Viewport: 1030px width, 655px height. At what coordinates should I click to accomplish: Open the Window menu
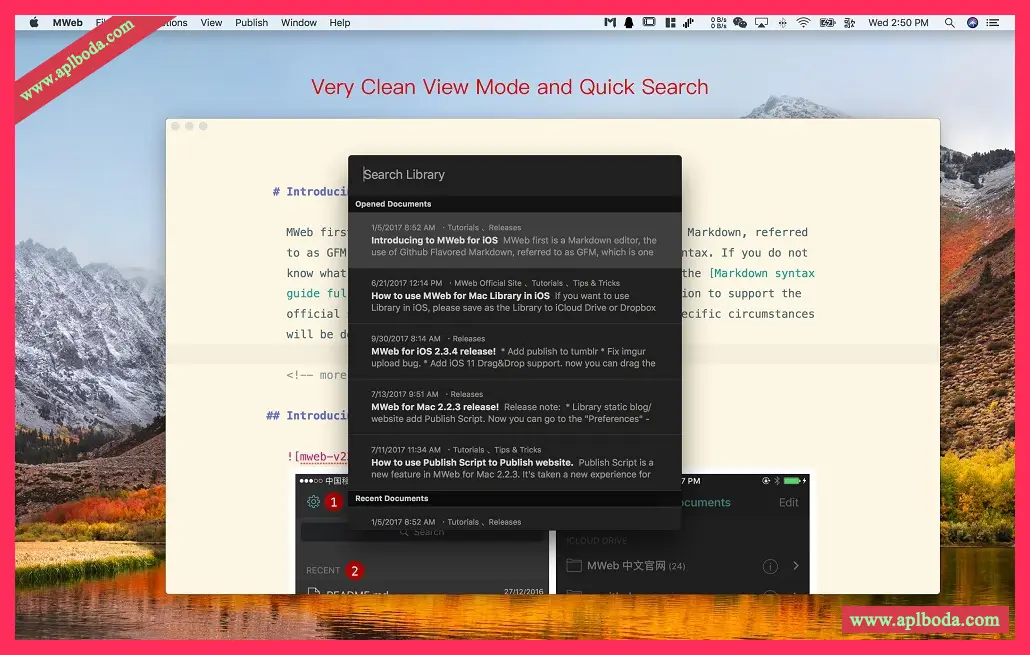298,22
